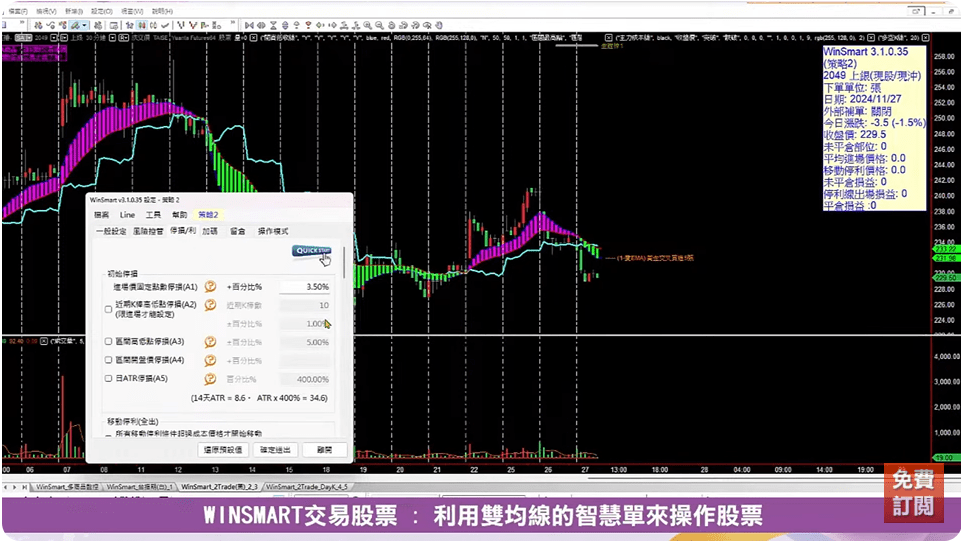Switch to the 操作模式 tab
Screen dimensions: 961x541
pyautogui.click(x=273, y=232)
